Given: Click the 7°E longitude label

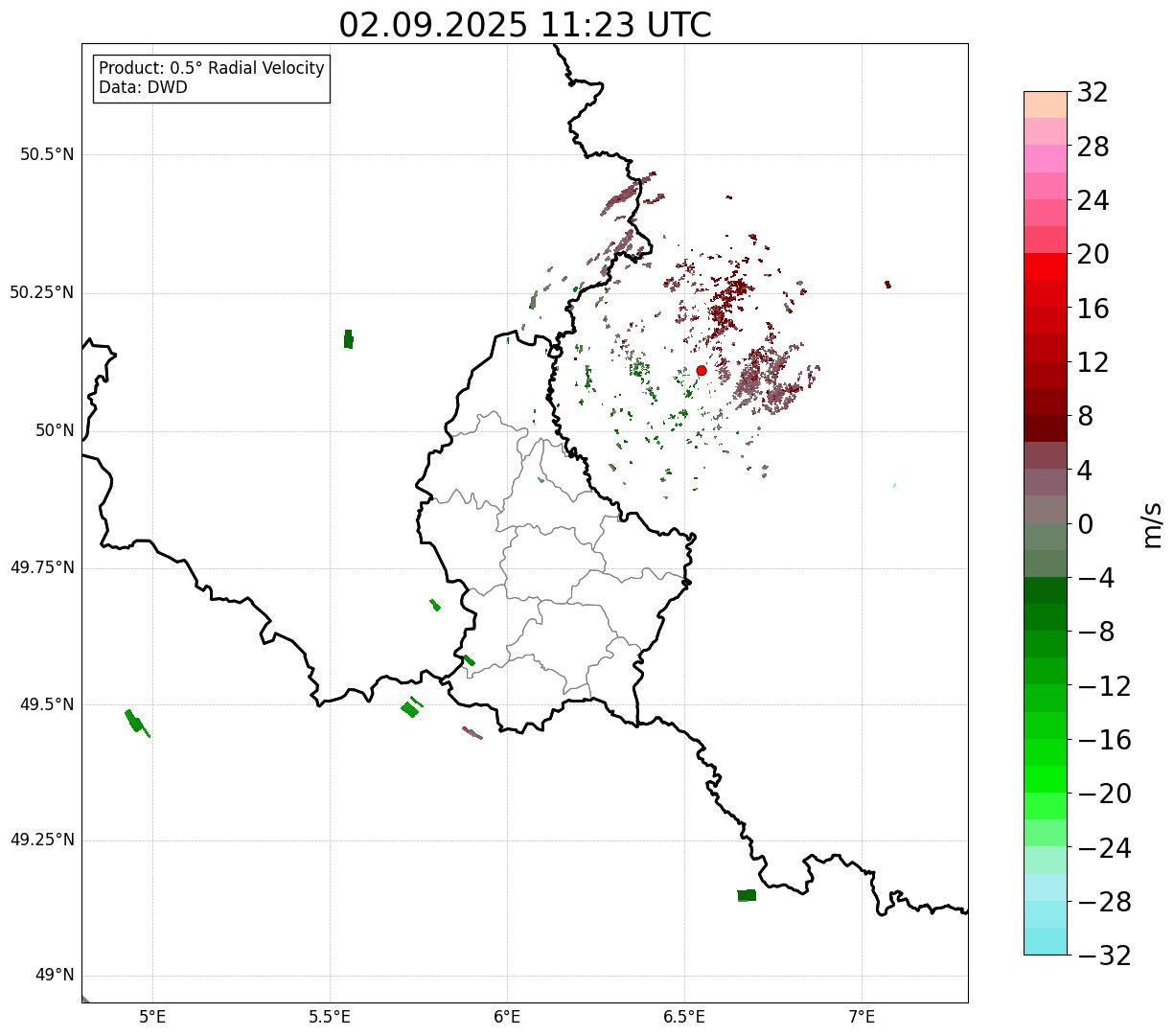Looking at the screenshot, I should click(863, 1017).
